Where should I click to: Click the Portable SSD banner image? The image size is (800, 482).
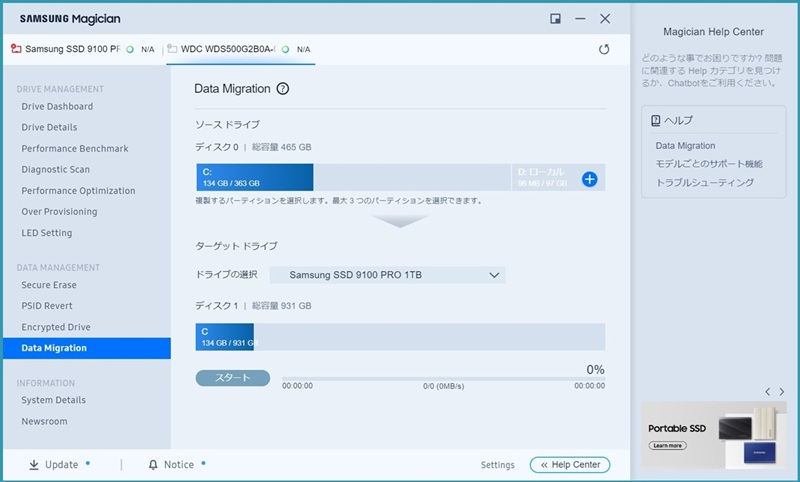(x=714, y=435)
